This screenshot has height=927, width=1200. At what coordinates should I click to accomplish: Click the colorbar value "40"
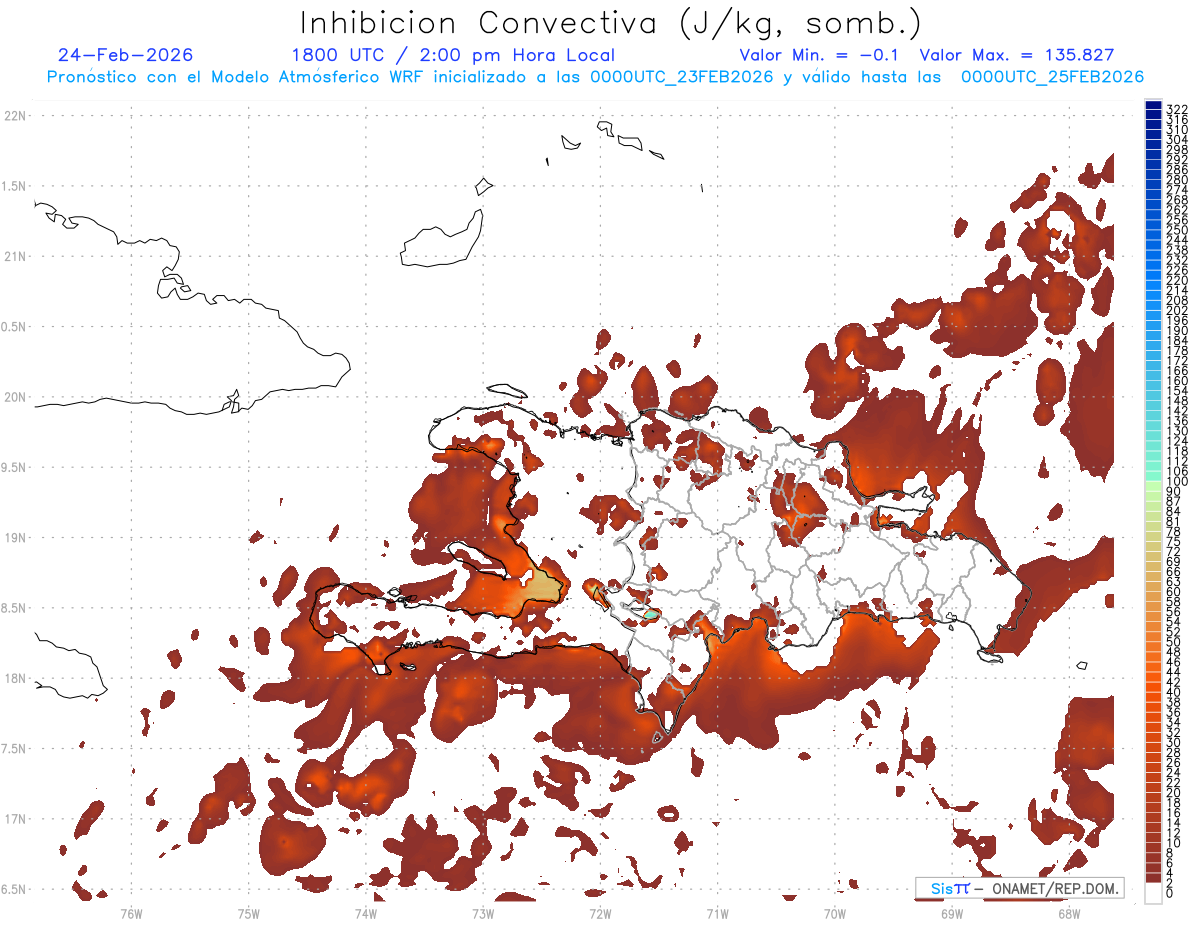coord(1174,692)
